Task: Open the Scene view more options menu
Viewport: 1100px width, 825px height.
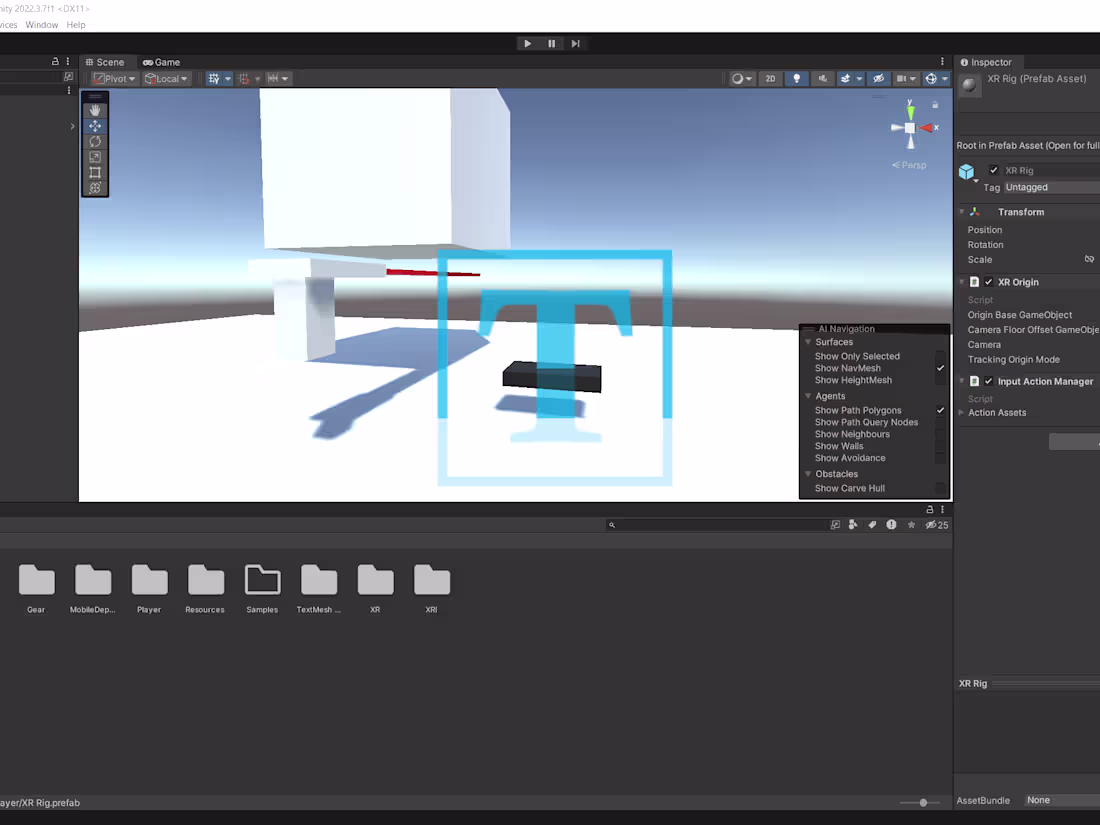Action: [942, 62]
